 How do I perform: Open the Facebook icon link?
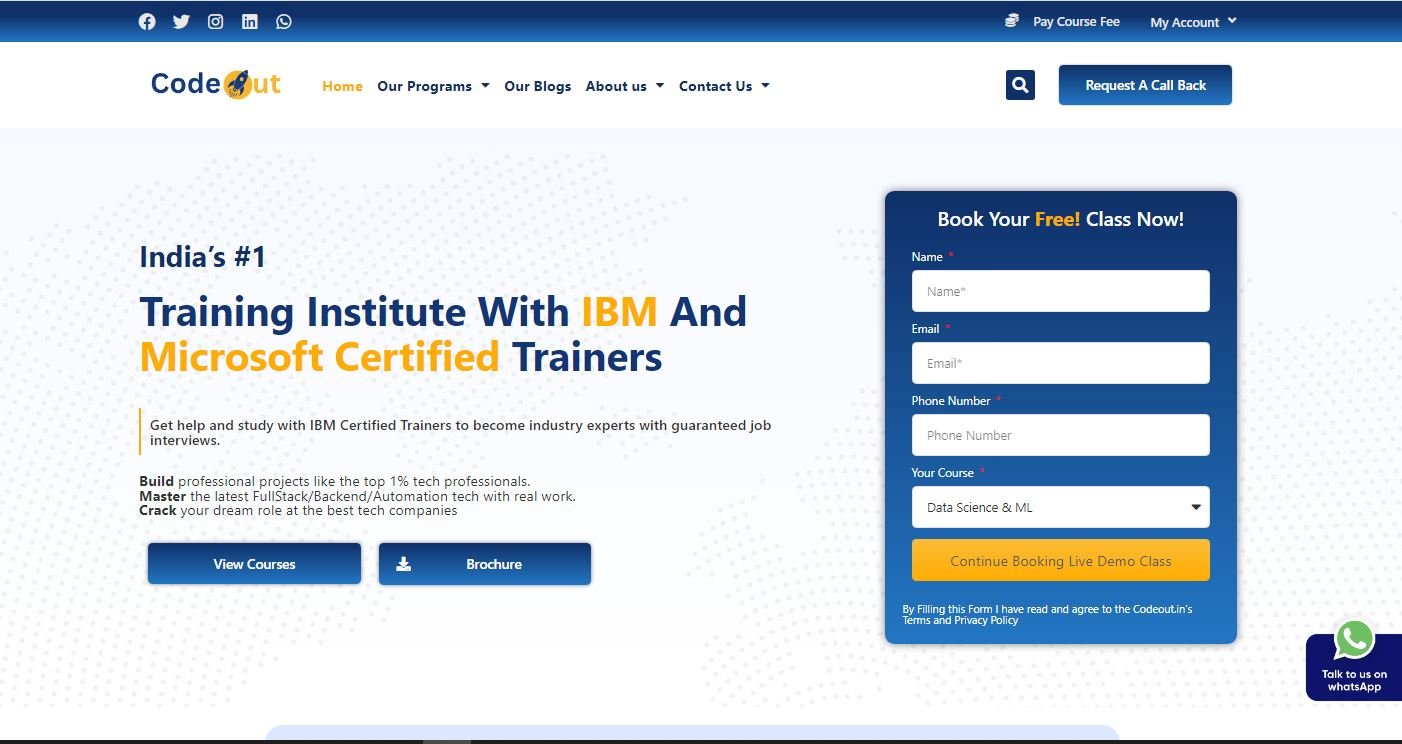pyautogui.click(x=147, y=21)
